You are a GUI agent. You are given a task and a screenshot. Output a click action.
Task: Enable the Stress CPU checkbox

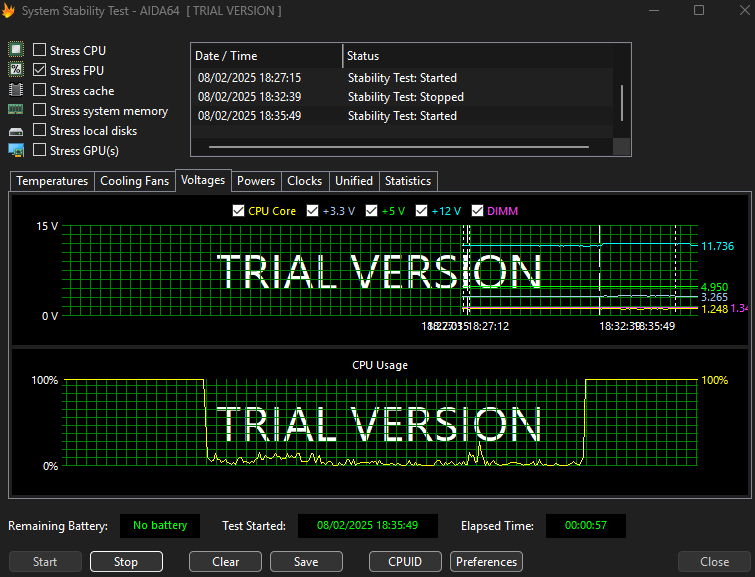coord(39,50)
